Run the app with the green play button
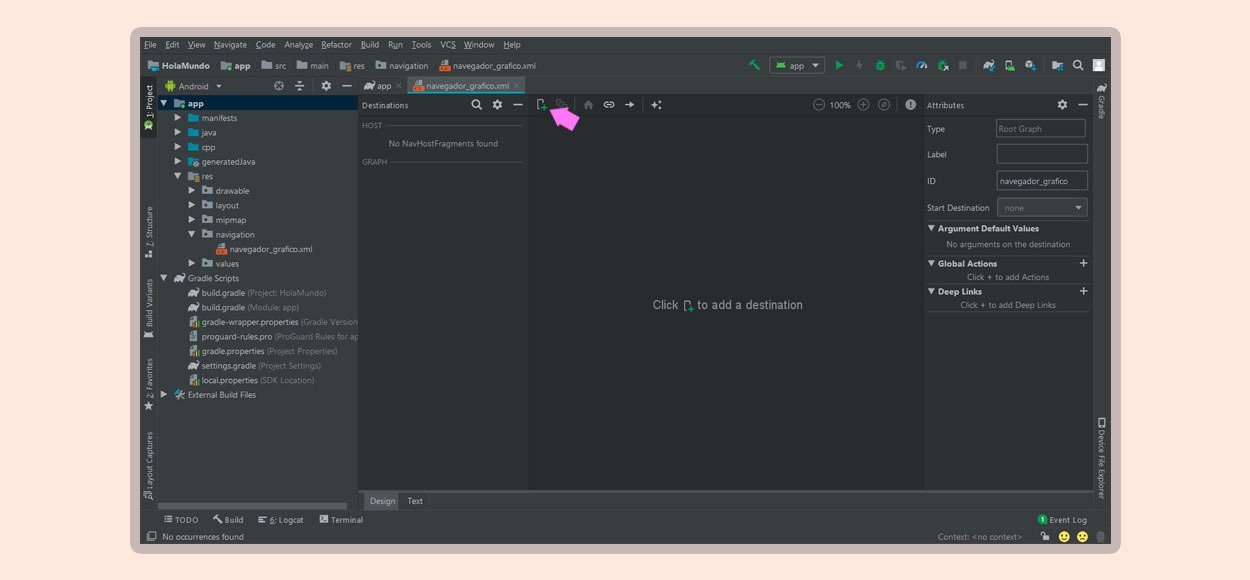The width and height of the screenshot is (1250, 580). [x=839, y=65]
